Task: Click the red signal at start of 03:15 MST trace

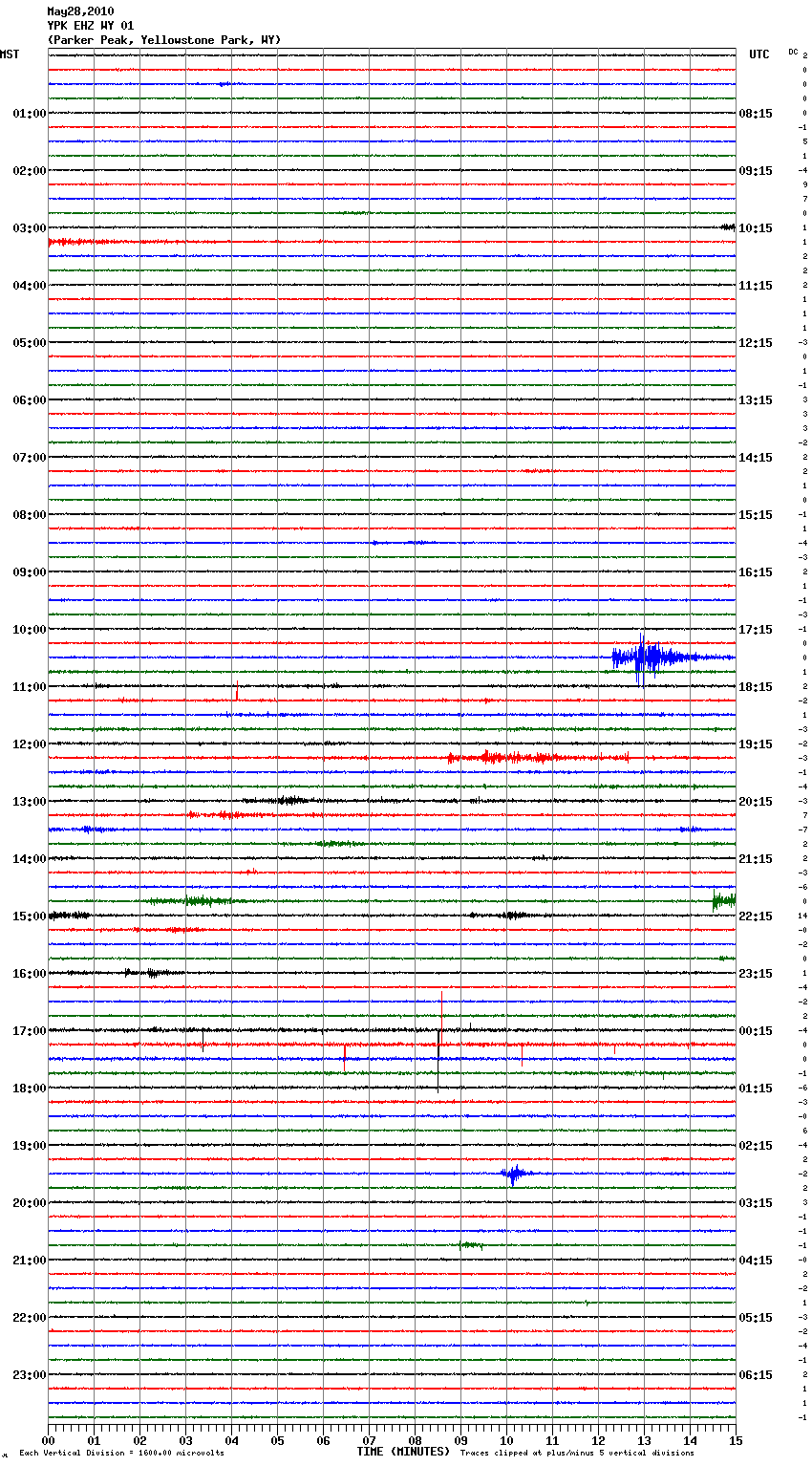Action: [x=86, y=242]
